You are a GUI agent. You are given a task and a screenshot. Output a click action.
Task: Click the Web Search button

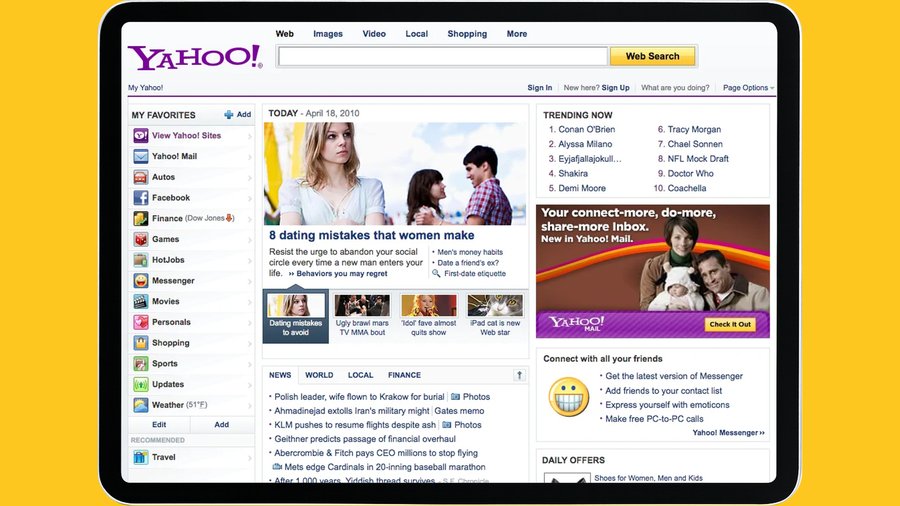pyautogui.click(x=653, y=56)
